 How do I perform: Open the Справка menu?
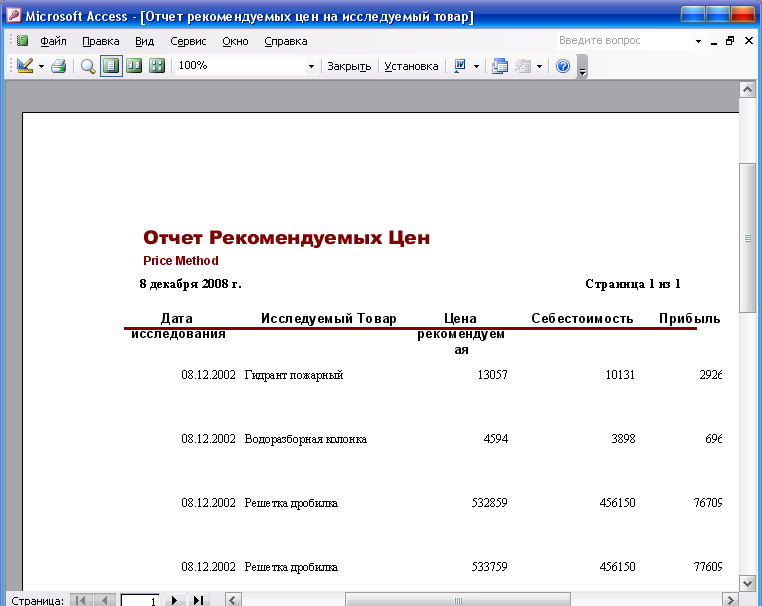(x=286, y=41)
